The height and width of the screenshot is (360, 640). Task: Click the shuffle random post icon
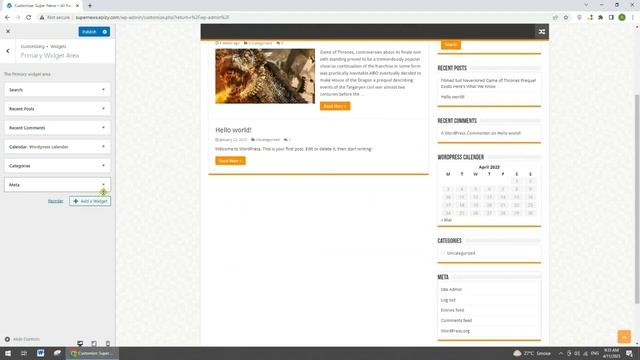click(x=542, y=31)
